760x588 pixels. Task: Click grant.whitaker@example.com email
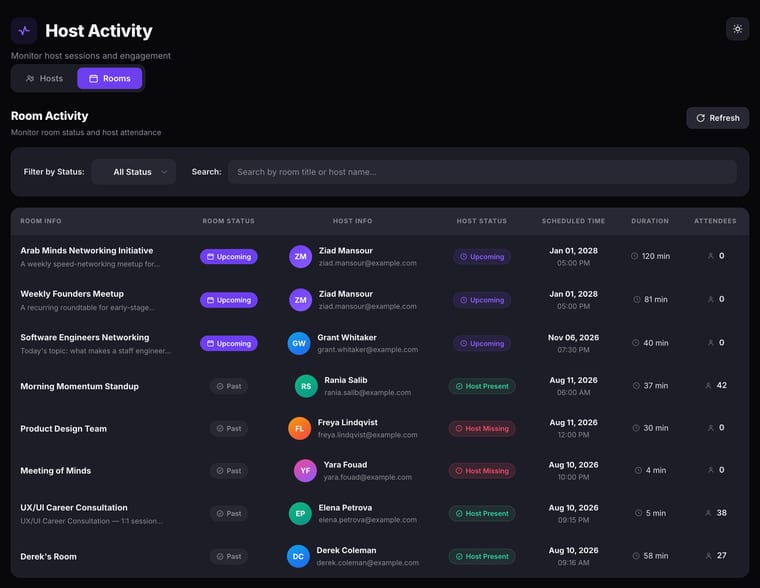[x=368, y=350]
